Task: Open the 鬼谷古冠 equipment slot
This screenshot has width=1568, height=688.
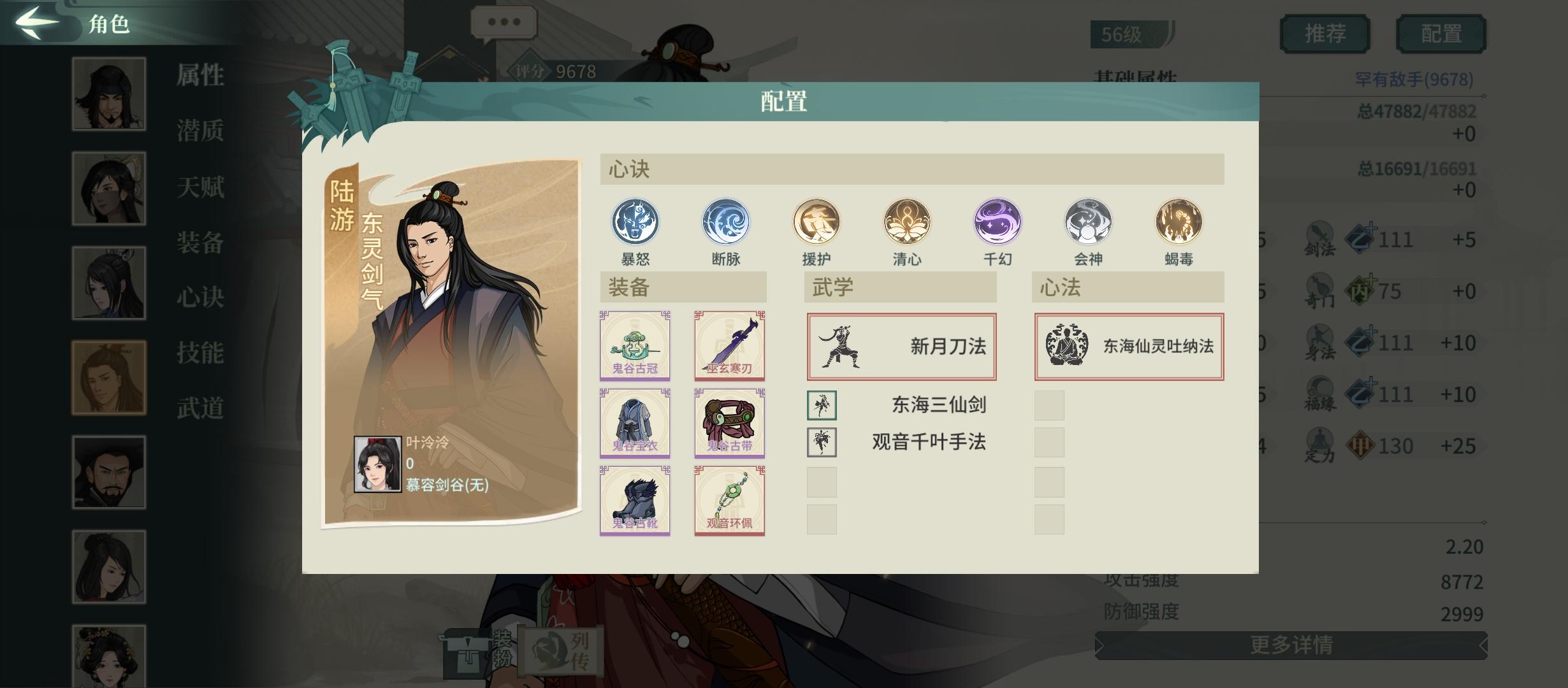Action: click(x=635, y=346)
